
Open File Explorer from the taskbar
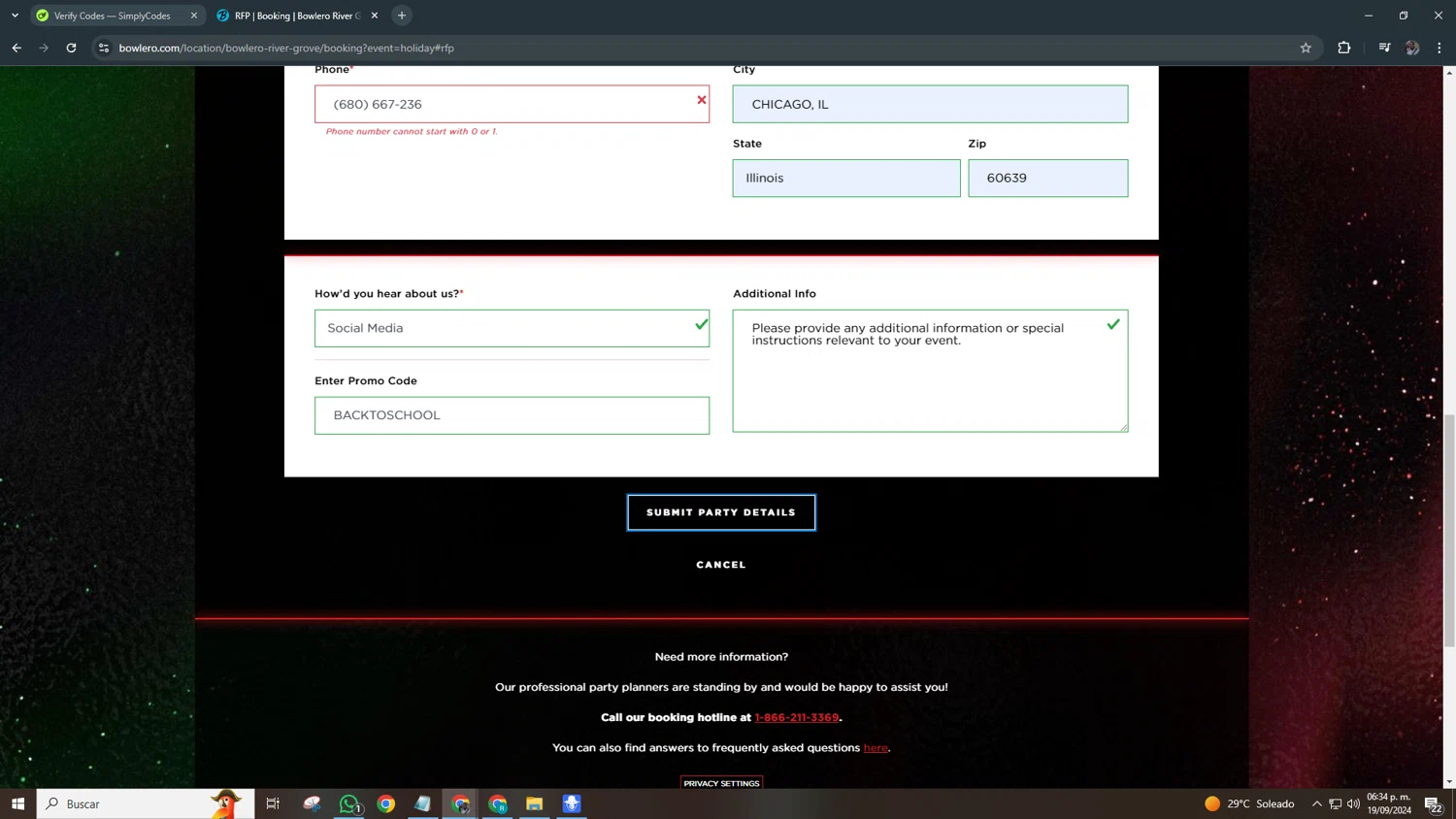tap(534, 803)
